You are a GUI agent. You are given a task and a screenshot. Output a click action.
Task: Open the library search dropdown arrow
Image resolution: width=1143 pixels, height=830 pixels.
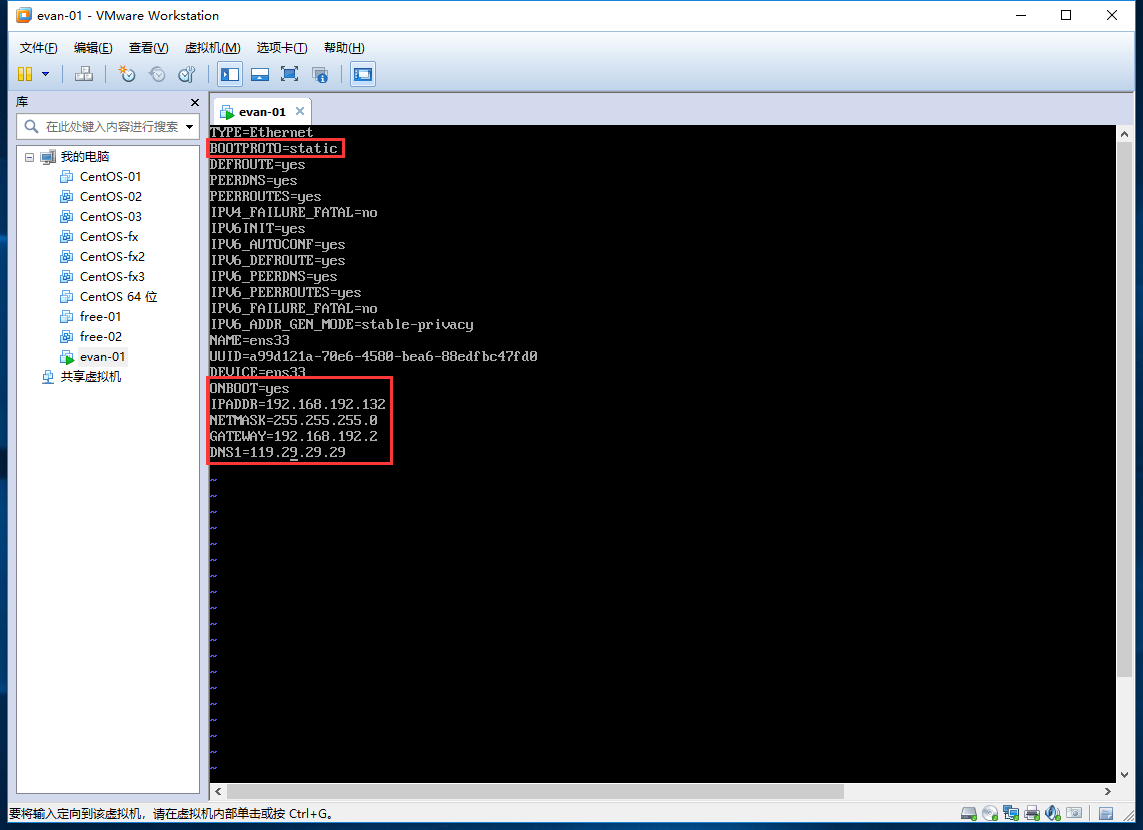[190, 127]
